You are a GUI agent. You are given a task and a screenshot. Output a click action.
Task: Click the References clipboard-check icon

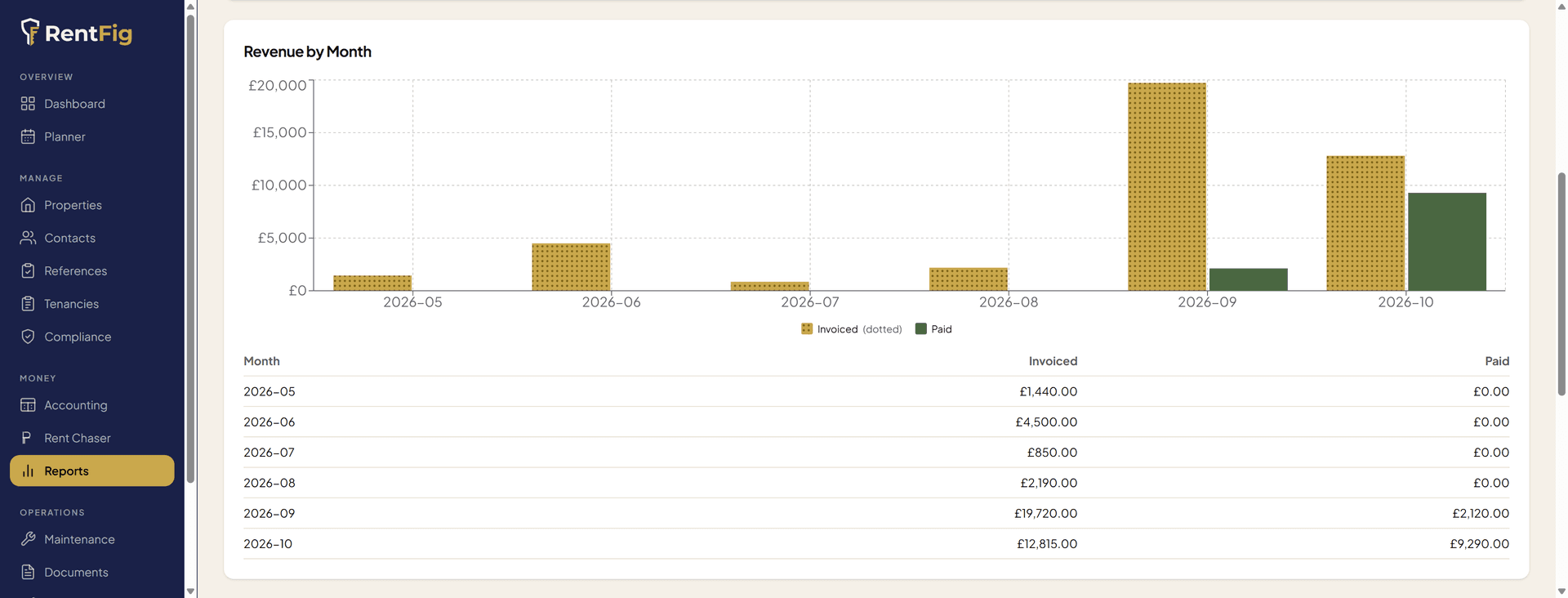[x=28, y=270]
